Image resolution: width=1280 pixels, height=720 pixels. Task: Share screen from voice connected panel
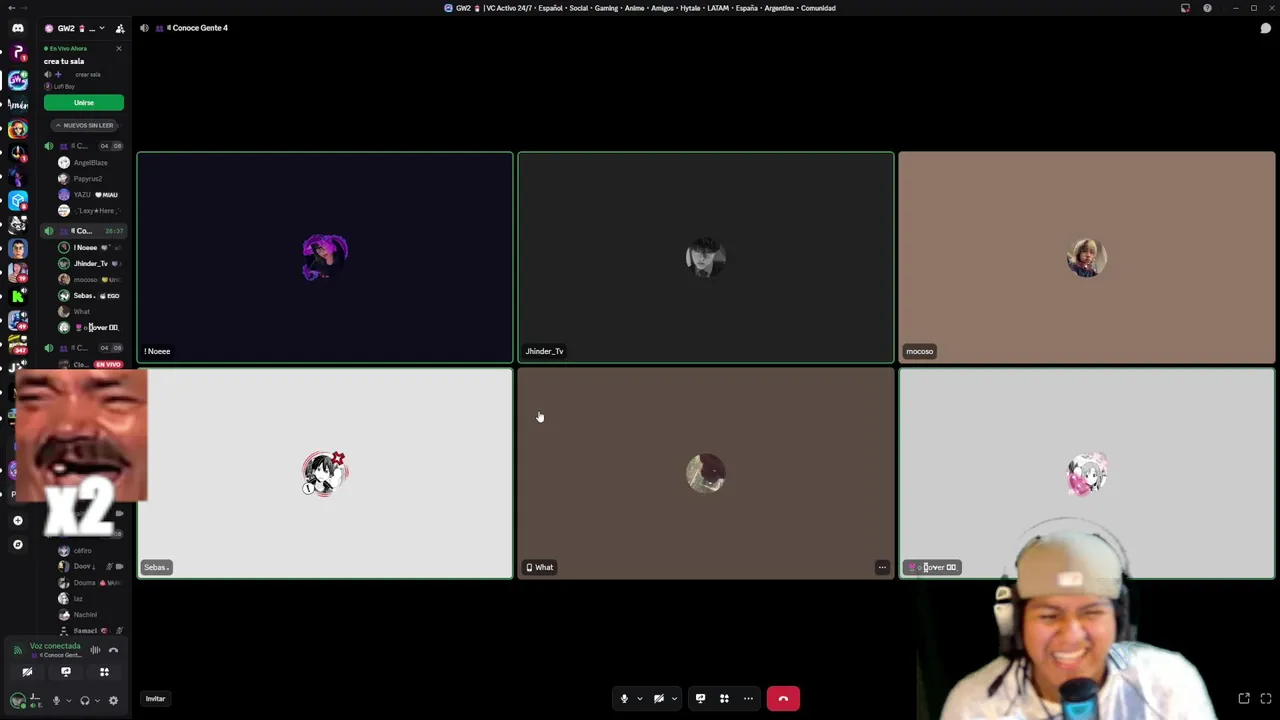66,672
